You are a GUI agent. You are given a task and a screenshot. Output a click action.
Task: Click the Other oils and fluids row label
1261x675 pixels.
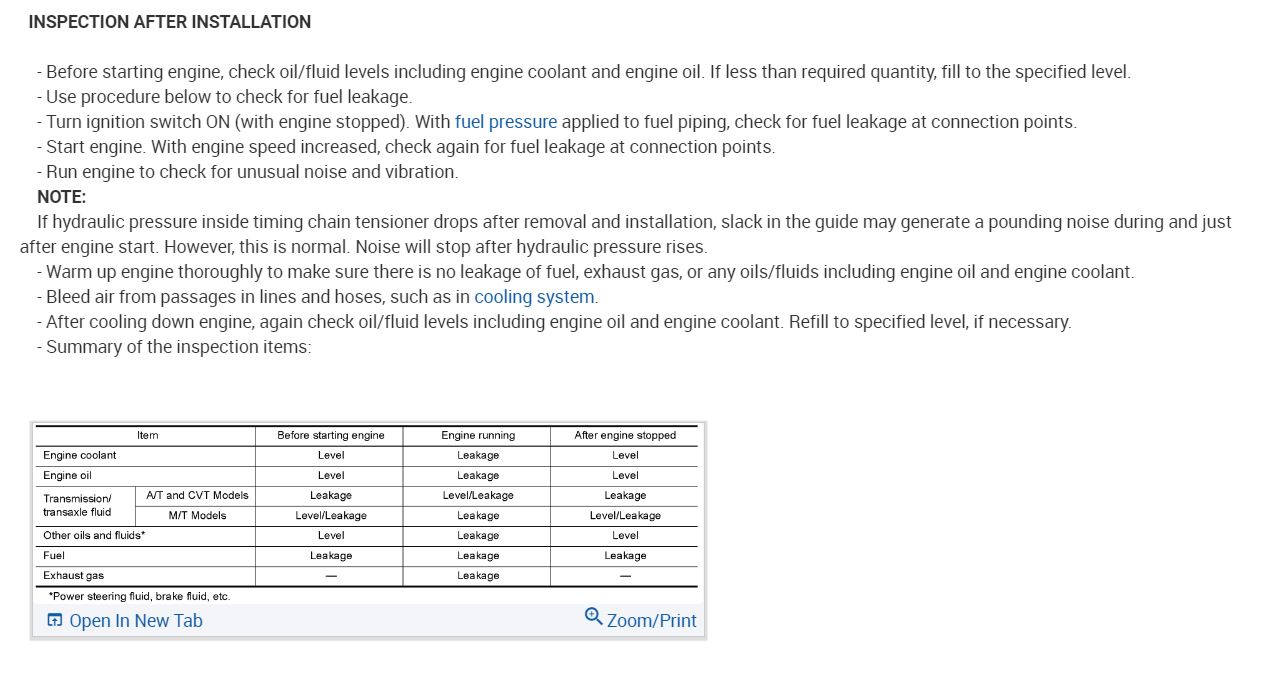point(94,535)
